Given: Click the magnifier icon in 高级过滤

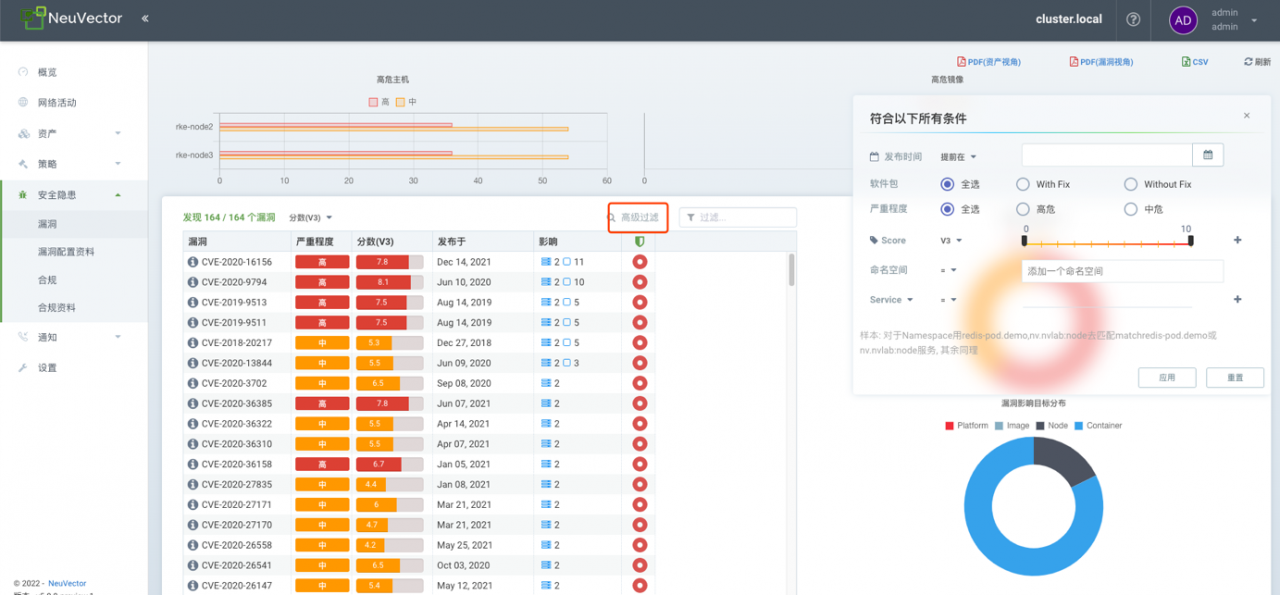Looking at the screenshot, I should click(612, 217).
